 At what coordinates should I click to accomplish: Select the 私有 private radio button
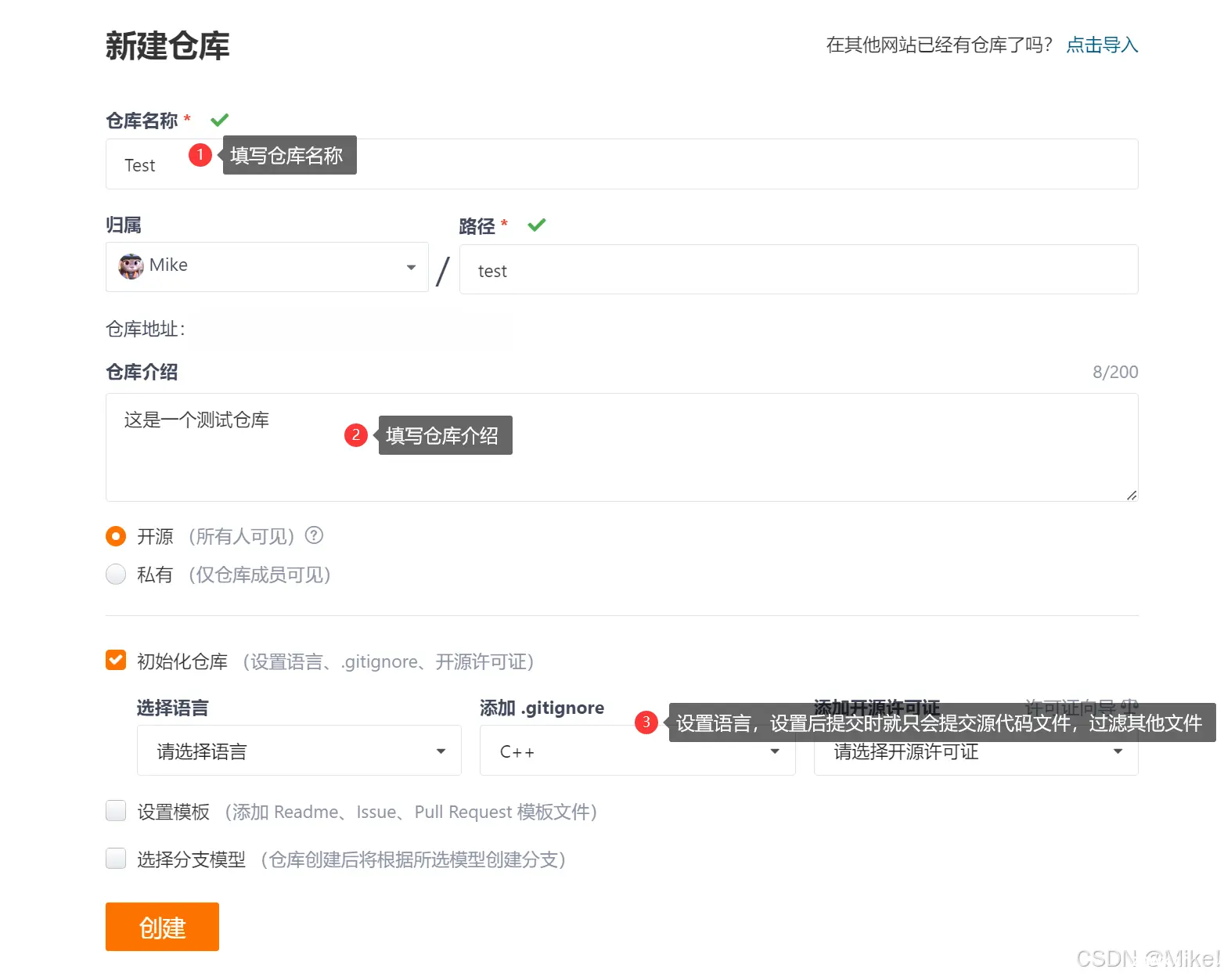pyautogui.click(x=116, y=575)
